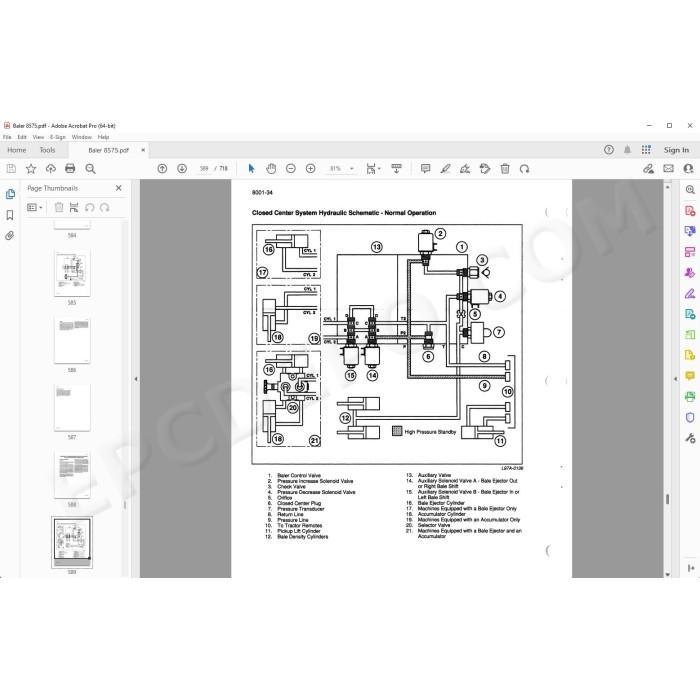The image size is (700, 700).
Task: Select the page 585 thumbnail
Action: 72,273
